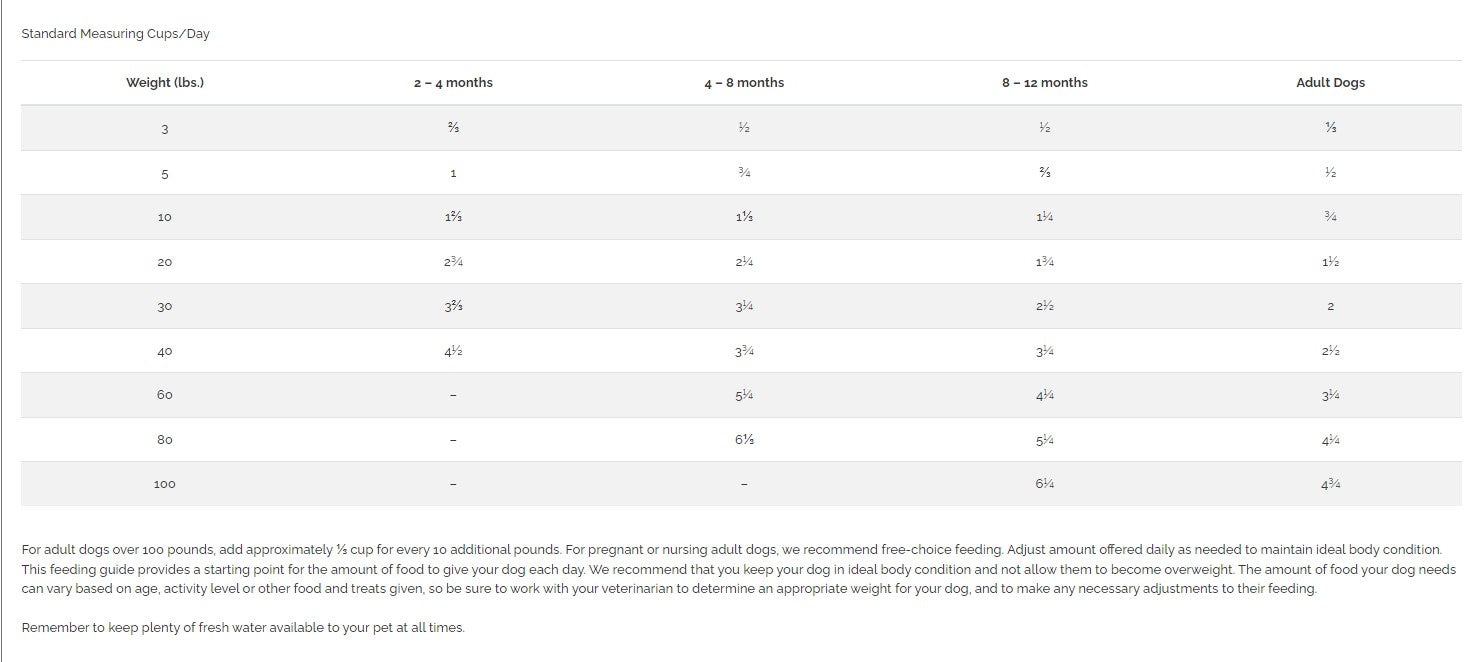The width and height of the screenshot is (1481, 662).
Task: Select the weight cell for 20 lbs
Action: [x=165, y=262]
